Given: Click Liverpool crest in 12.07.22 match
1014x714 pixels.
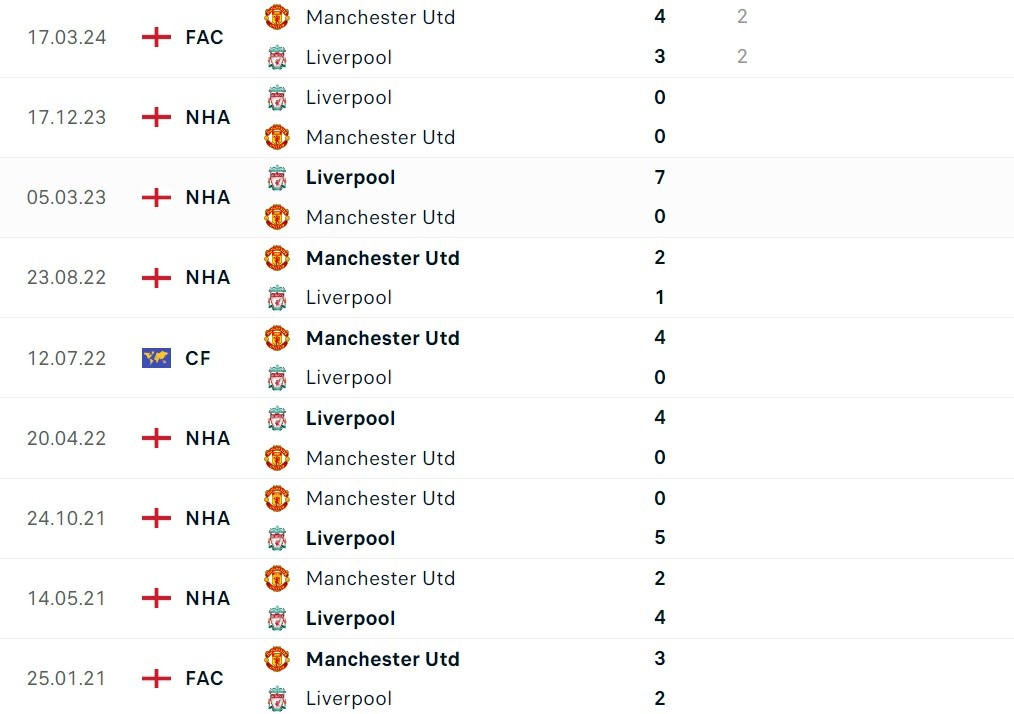Looking at the screenshot, I should (x=277, y=378).
